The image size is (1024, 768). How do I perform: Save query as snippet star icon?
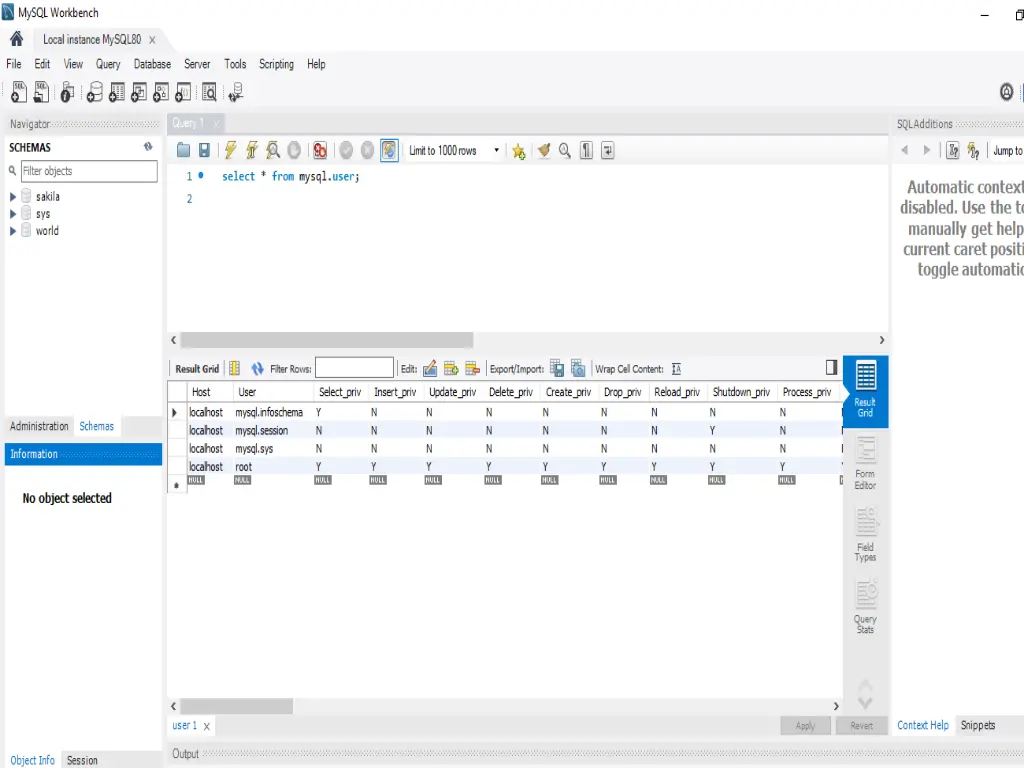click(519, 152)
